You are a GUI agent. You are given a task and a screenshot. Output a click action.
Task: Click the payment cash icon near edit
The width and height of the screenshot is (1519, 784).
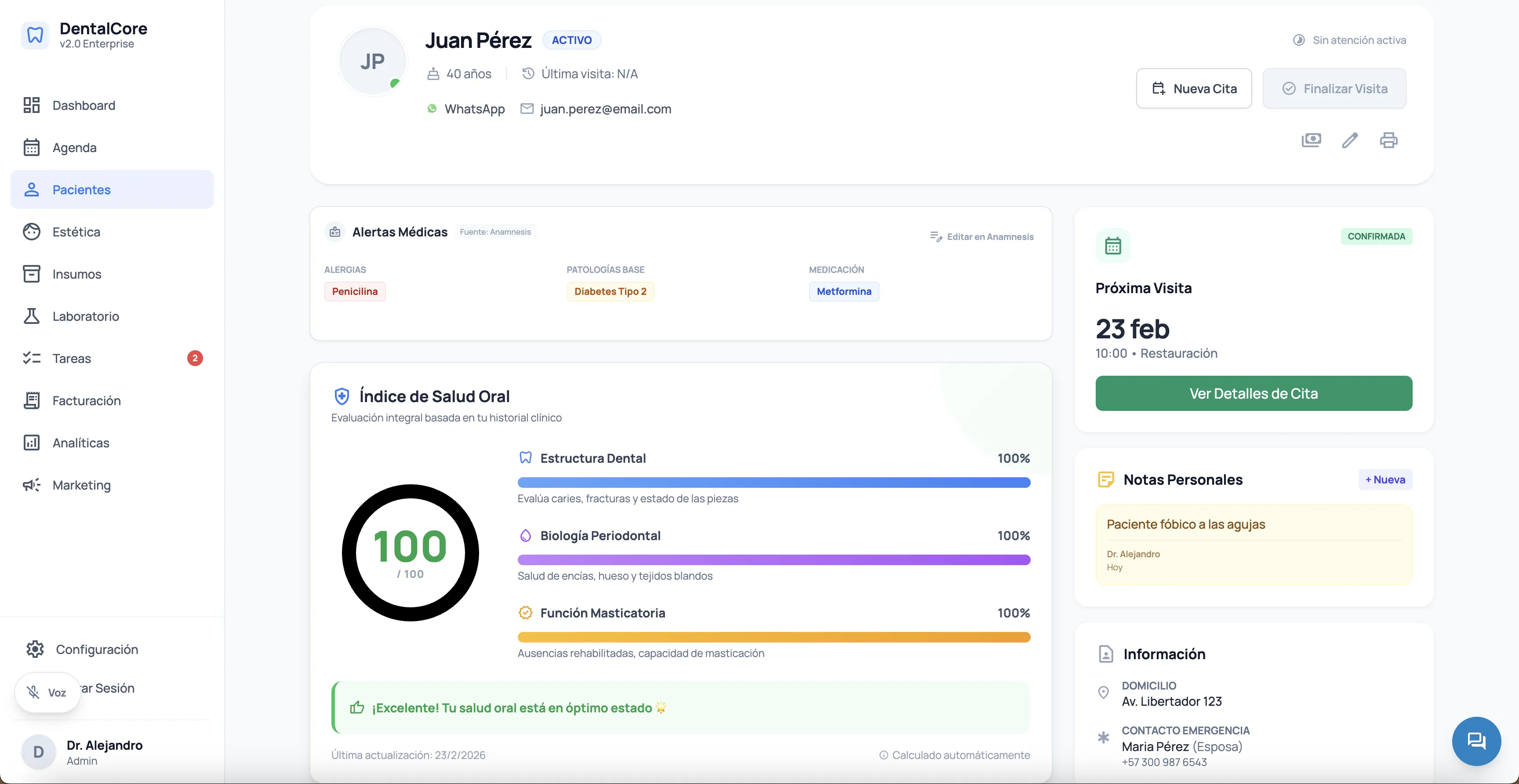1311,140
